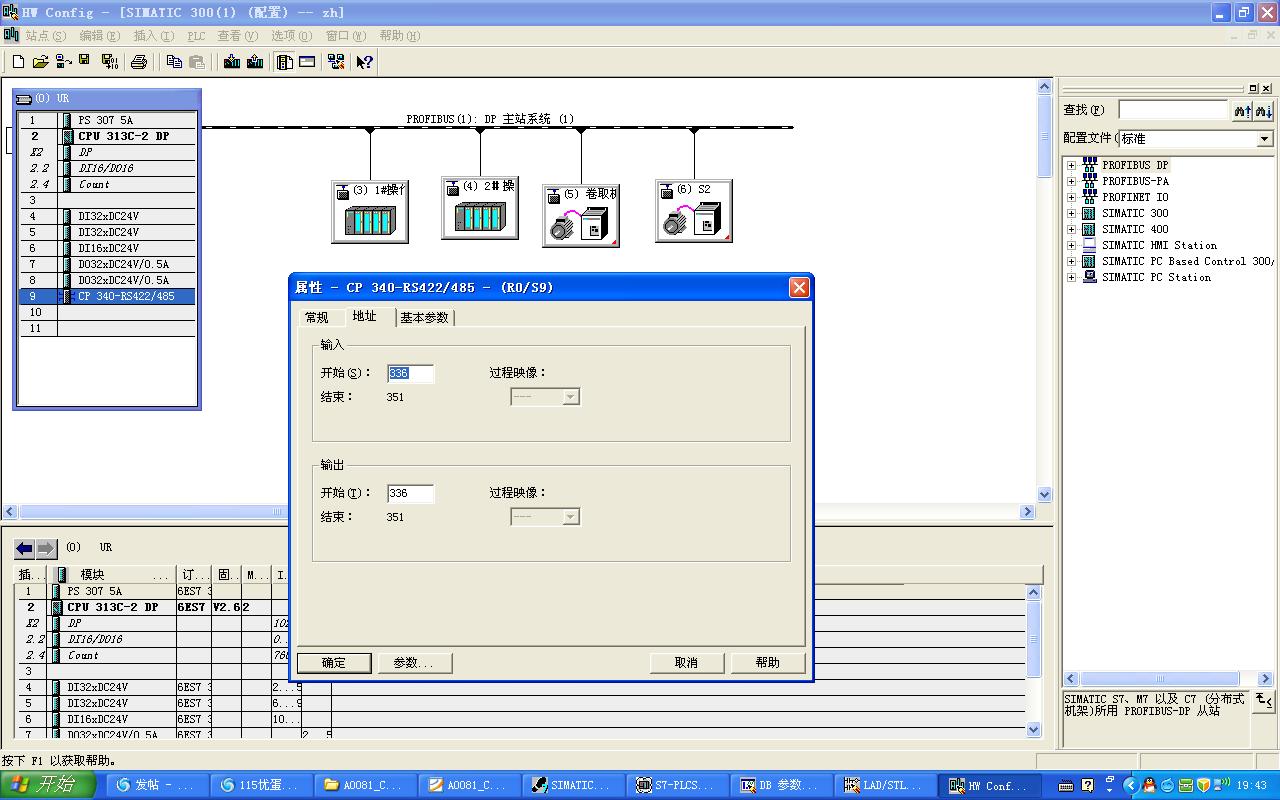Click the context Help arrow-question icon

point(365,62)
